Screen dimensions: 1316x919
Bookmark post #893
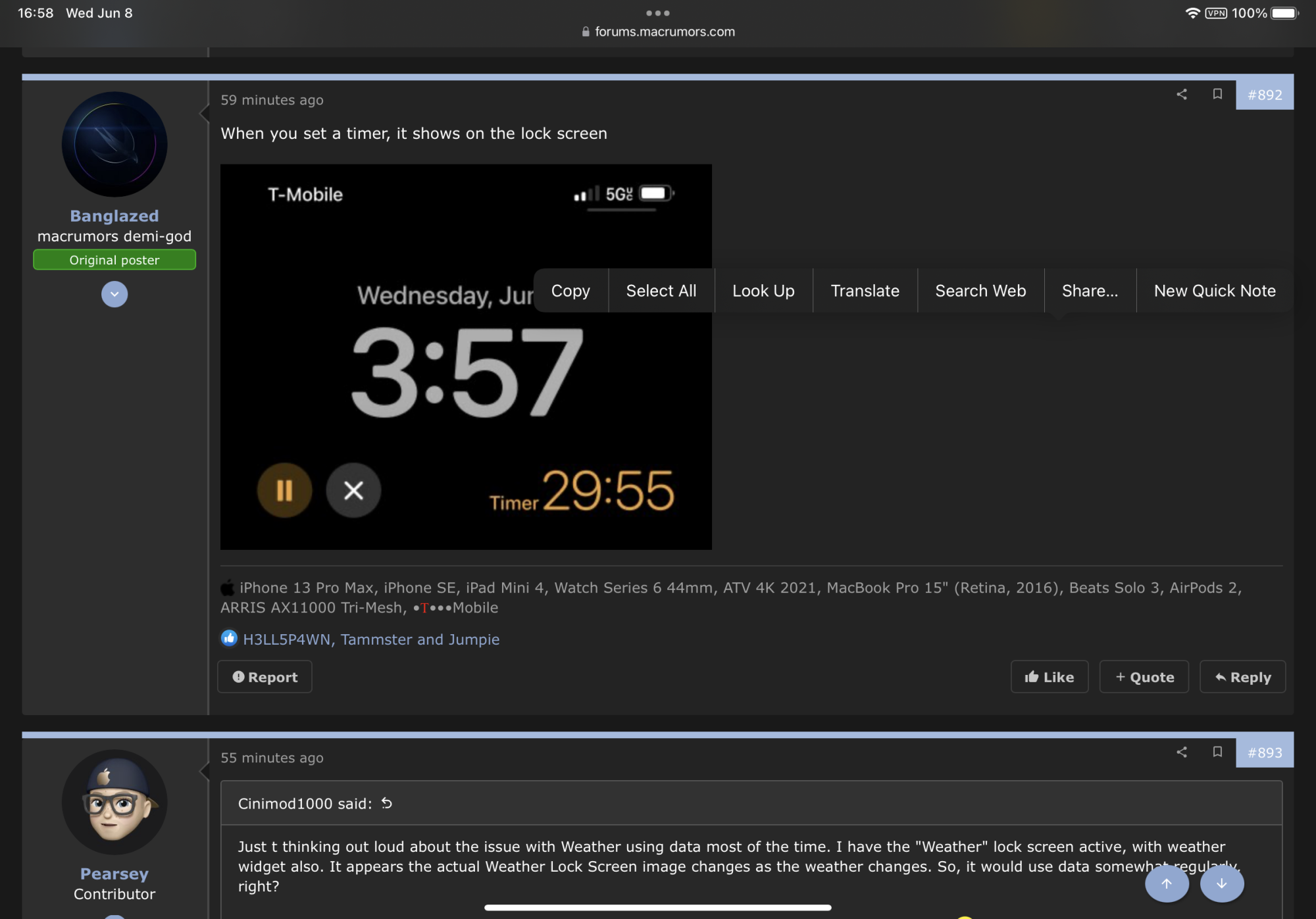tap(1217, 752)
